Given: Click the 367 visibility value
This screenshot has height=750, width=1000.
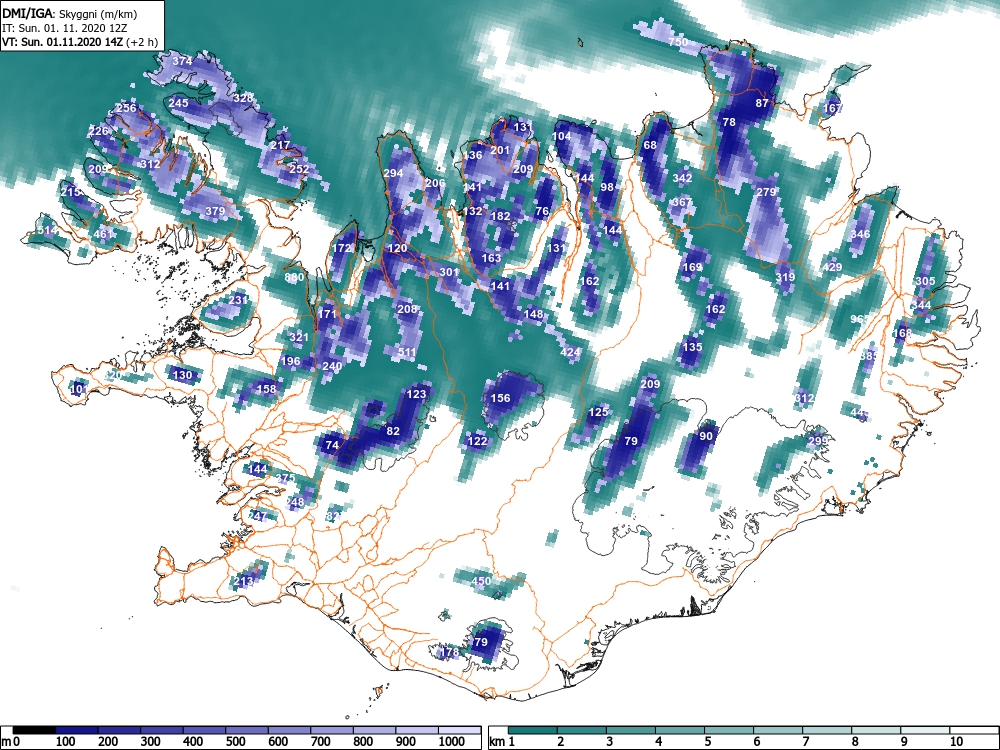Looking at the screenshot, I should click(682, 202).
